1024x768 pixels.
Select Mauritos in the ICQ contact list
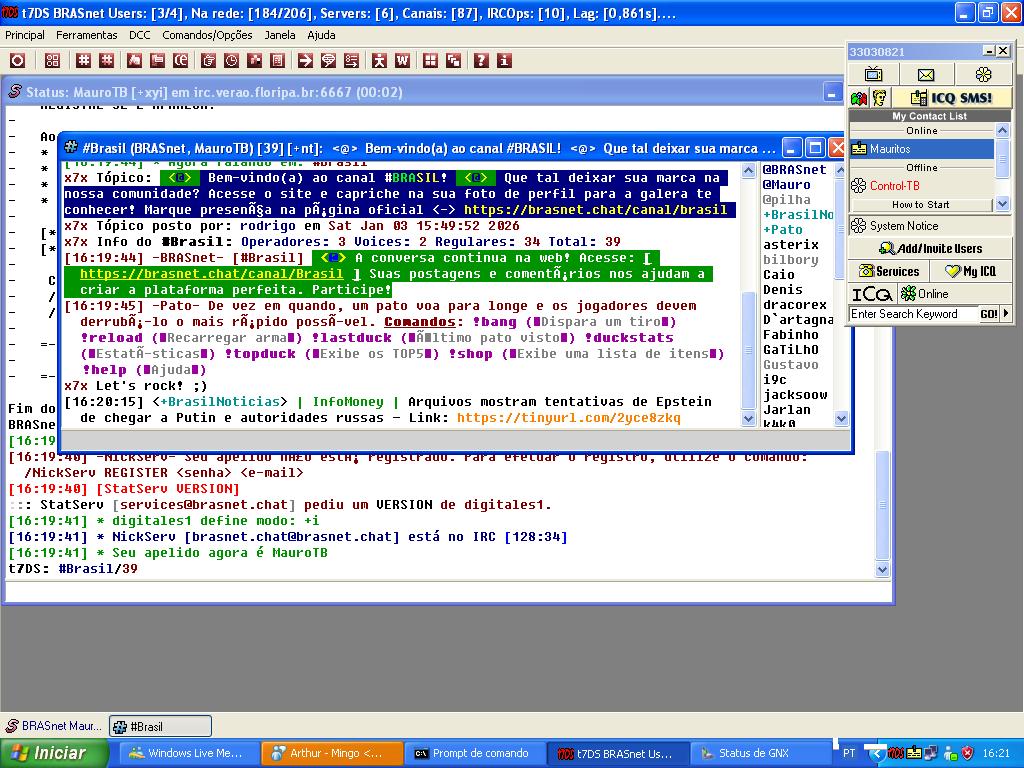[x=890, y=149]
